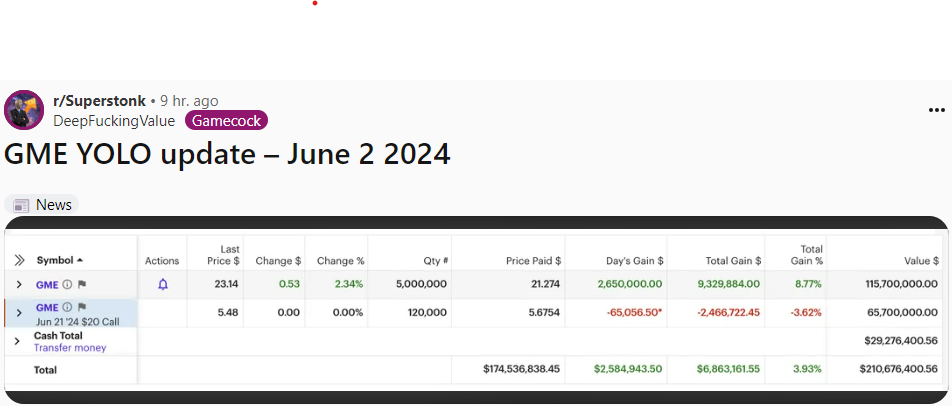Click portfolio total value $210,676,400.56
The height and width of the screenshot is (406, 952).
pyautogui.click(x=899, y=369)
